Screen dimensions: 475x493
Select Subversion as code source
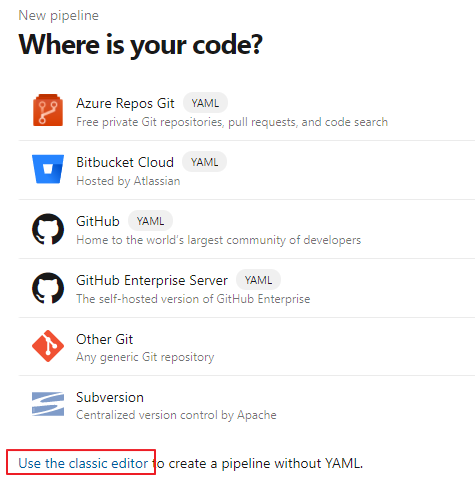coord(247,405)
